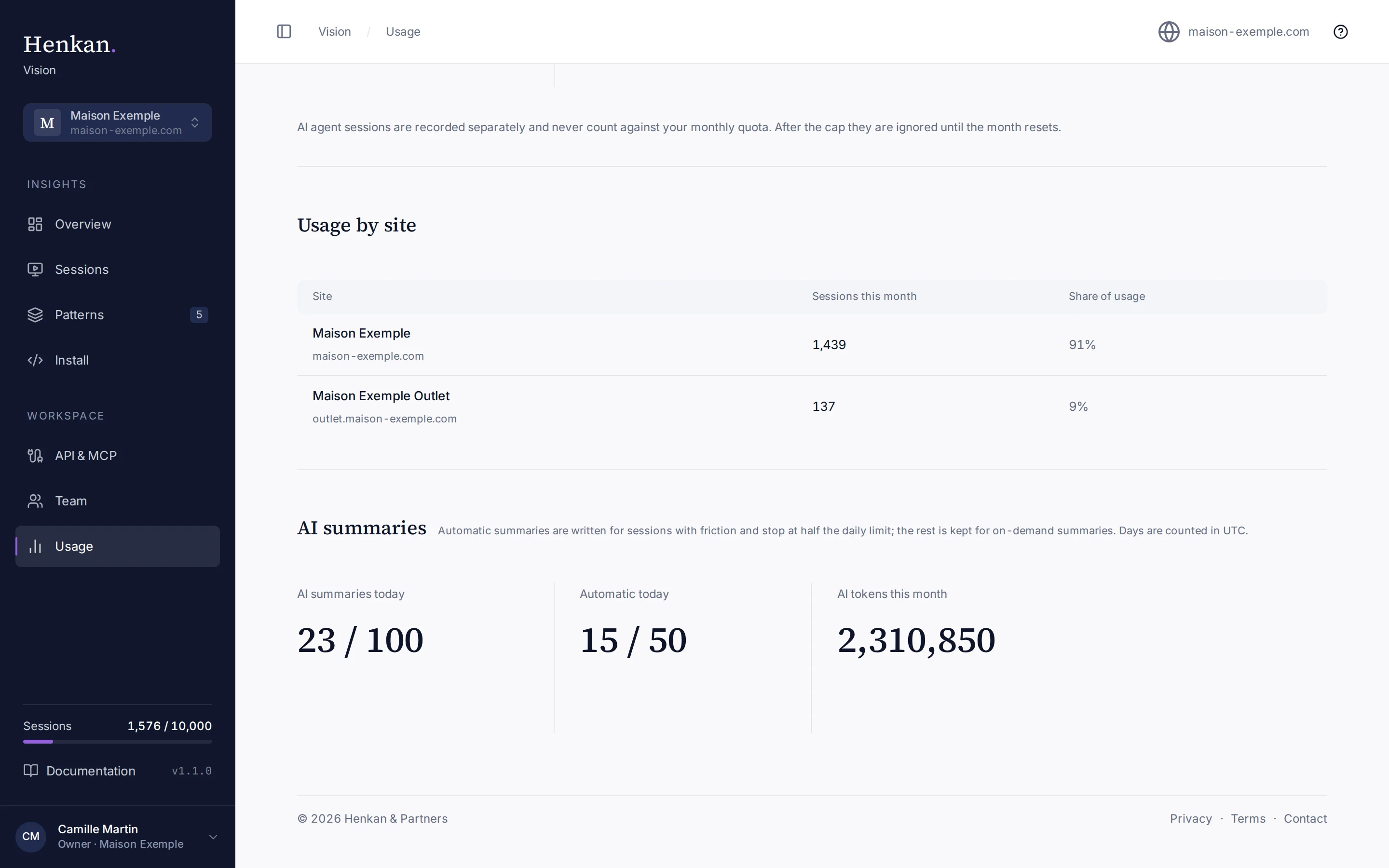1389x868 pixels.
Task: Open the Privacy footer link
Action: coord(1191,819)
